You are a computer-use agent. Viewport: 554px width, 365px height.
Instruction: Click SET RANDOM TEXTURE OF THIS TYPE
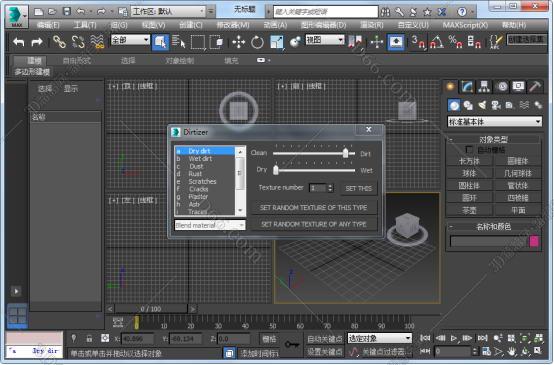313,207
